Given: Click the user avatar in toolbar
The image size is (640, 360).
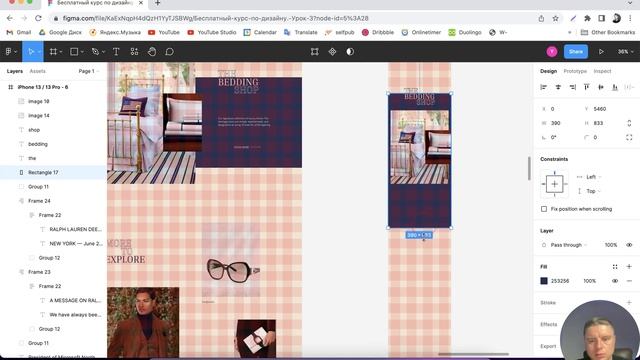Looking at the screenshot, I should (552, 51).
